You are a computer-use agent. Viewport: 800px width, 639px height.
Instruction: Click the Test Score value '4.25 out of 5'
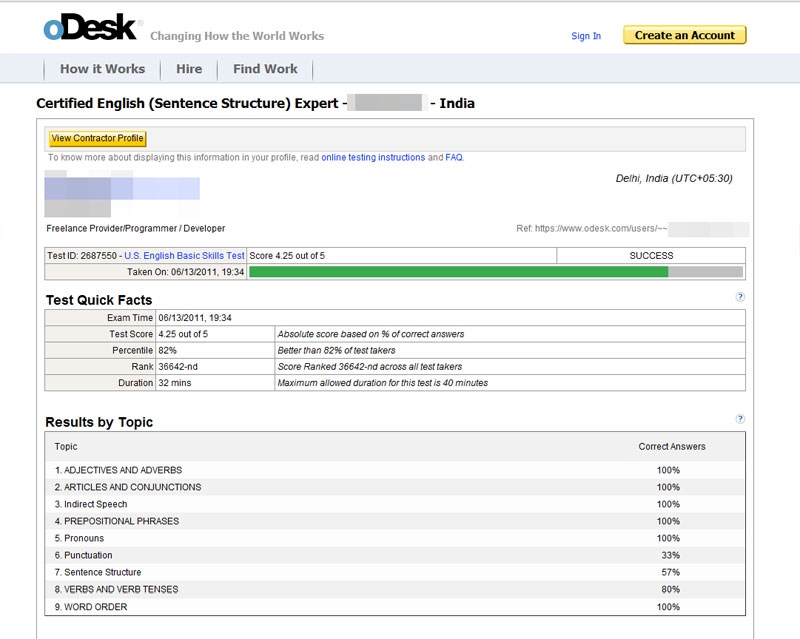[x=183, y=334]
